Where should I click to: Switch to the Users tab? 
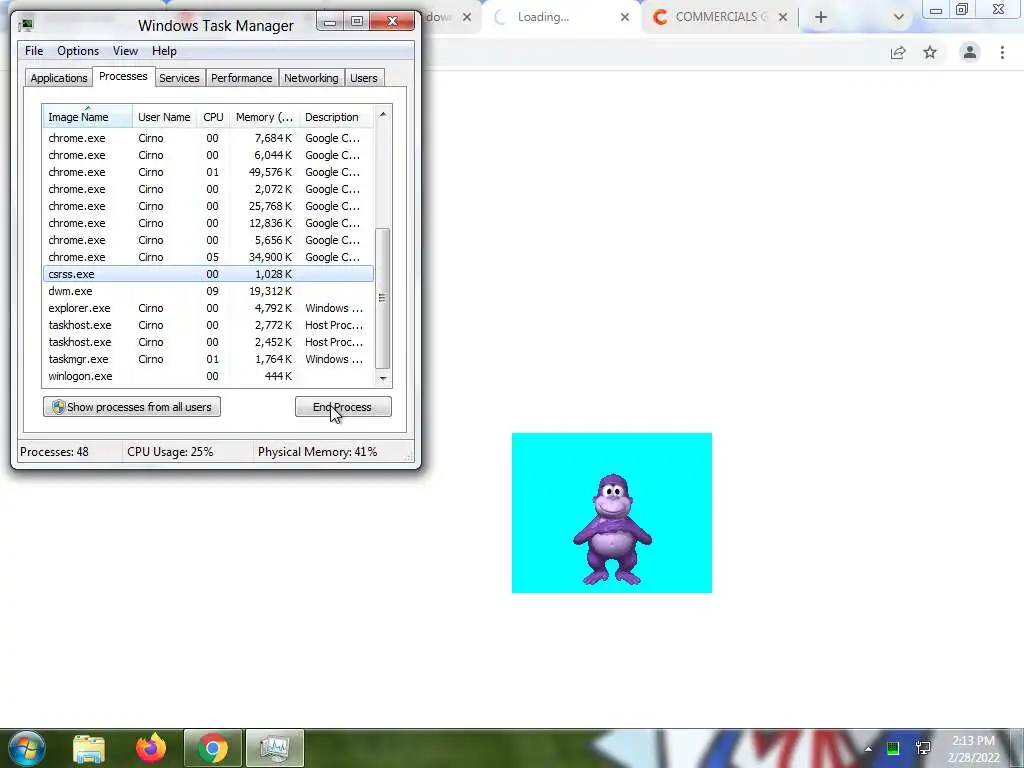(x=364, y=78)
